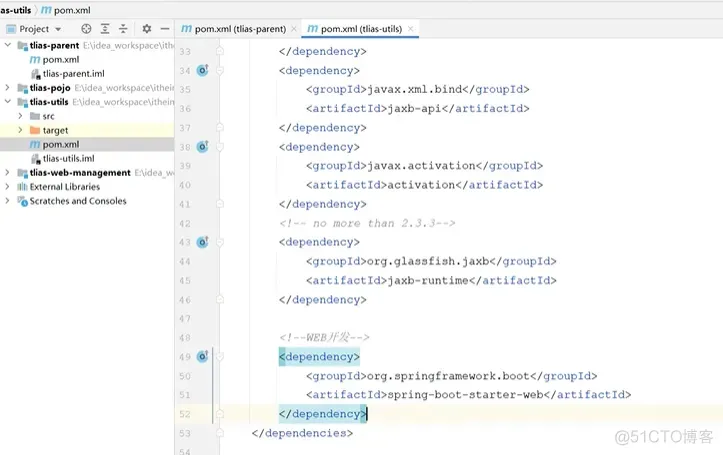Click fold end marker on line 37
Image resolution: width=723 pixels, height=455 pixels.
point(220,128)
